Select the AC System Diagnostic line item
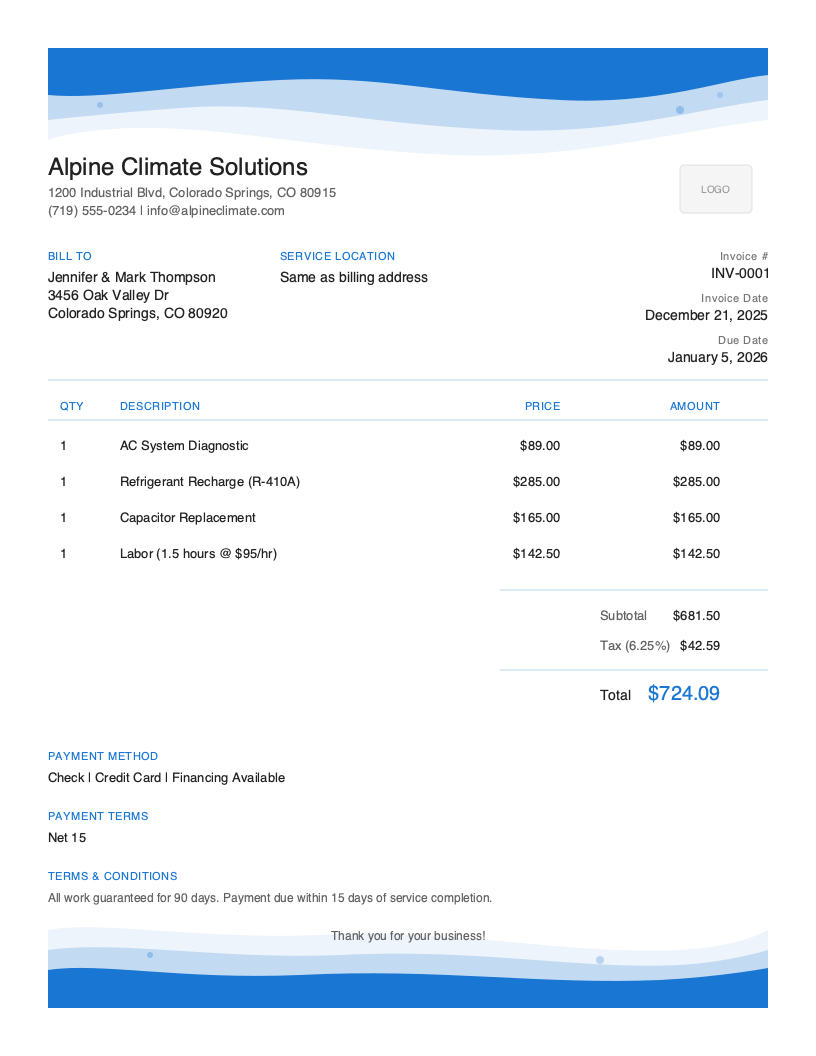This screenshot has height=1056, width=816. click(184, 445)
